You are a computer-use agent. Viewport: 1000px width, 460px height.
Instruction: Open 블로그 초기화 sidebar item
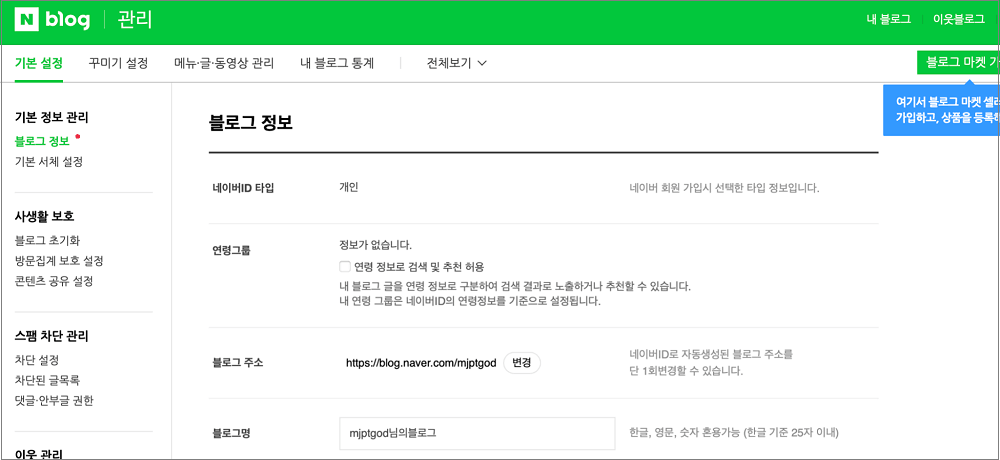coord(47,240)
